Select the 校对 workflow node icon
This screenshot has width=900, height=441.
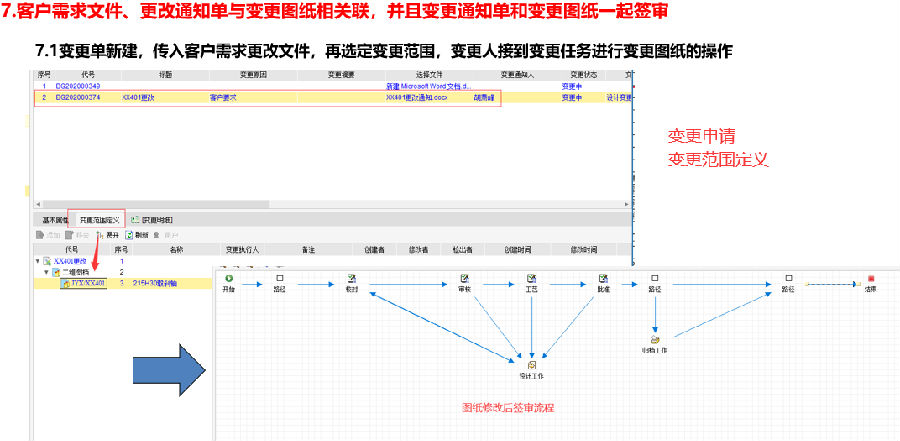click(x=352, y=278)
